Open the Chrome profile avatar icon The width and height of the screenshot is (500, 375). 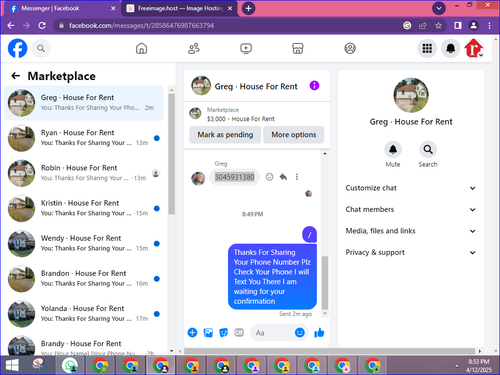(473, 25)
